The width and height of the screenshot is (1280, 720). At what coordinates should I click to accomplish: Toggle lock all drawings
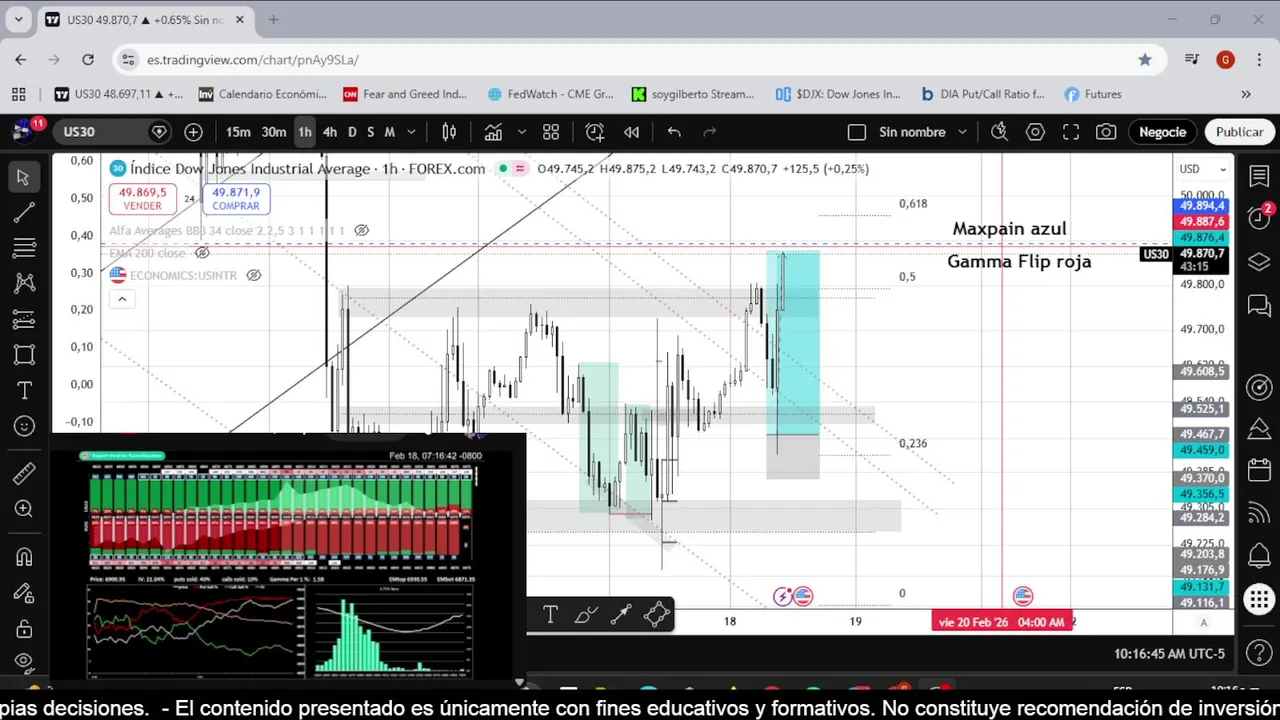(x=24, y=629)
